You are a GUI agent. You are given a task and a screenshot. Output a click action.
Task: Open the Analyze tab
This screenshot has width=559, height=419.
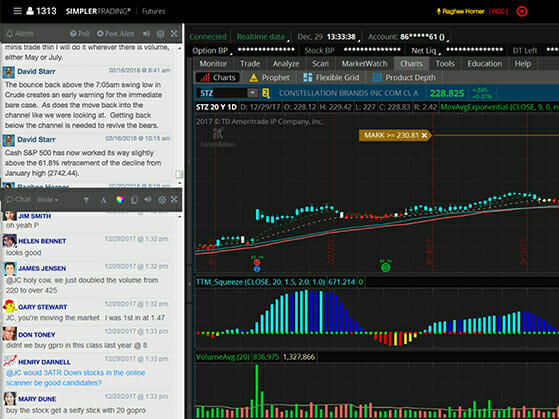click(286, 63)
